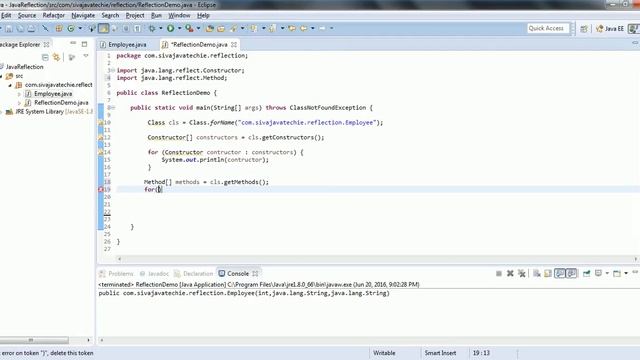Collapse com.sivajavatechie.reflection package node

click(x=10, y=85)
